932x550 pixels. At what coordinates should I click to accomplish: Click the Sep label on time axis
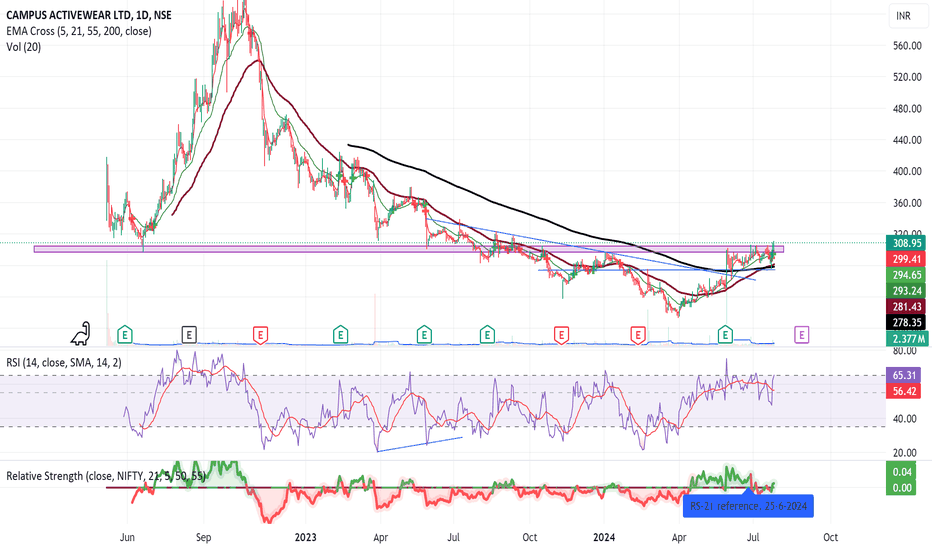[203, 537]
